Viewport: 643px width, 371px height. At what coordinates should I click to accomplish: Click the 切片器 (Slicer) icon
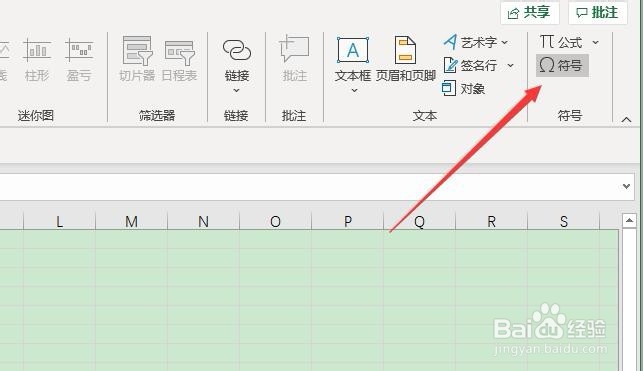coord(137,59)
